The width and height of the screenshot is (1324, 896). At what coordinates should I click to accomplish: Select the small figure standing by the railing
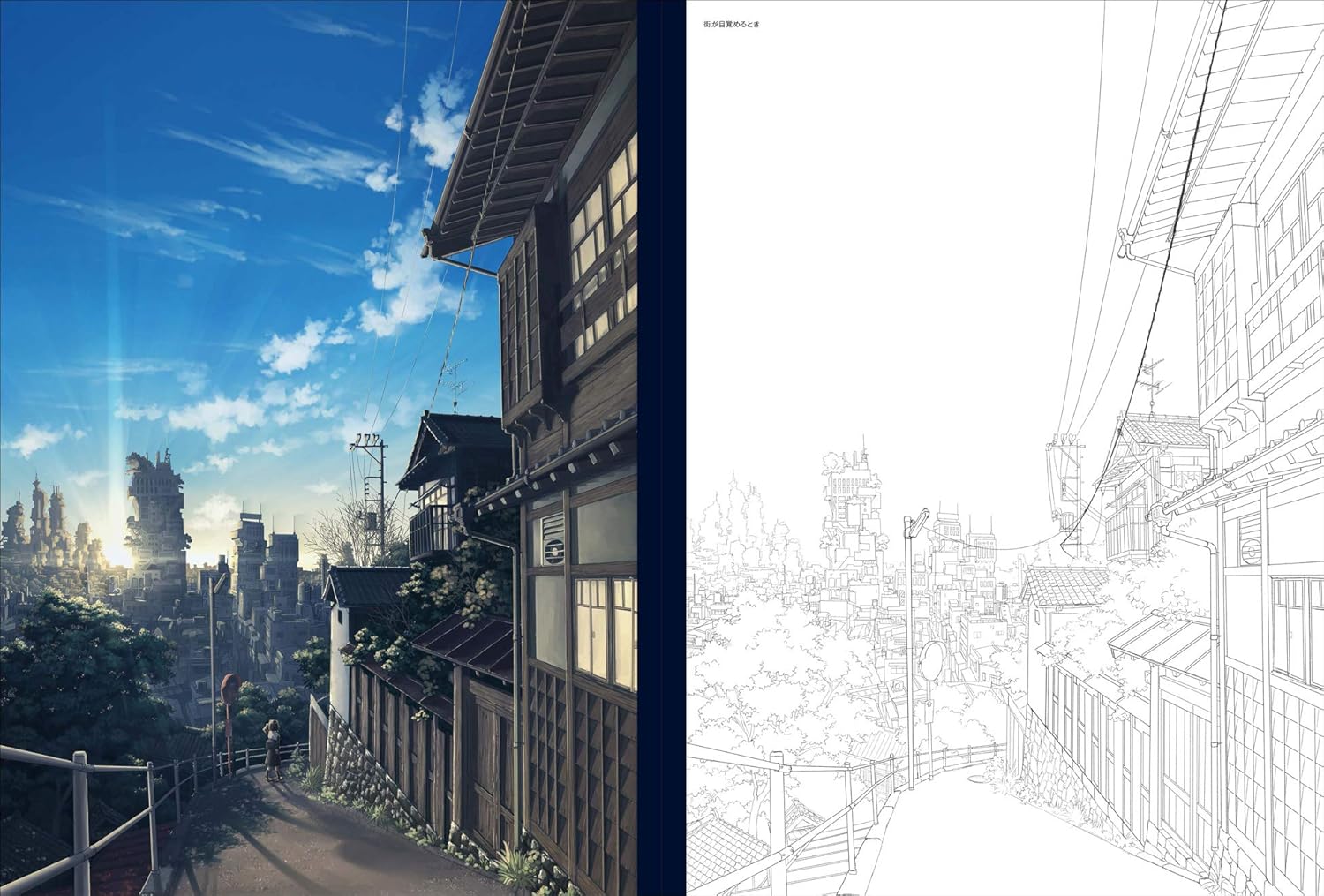[x=274, y=750]
